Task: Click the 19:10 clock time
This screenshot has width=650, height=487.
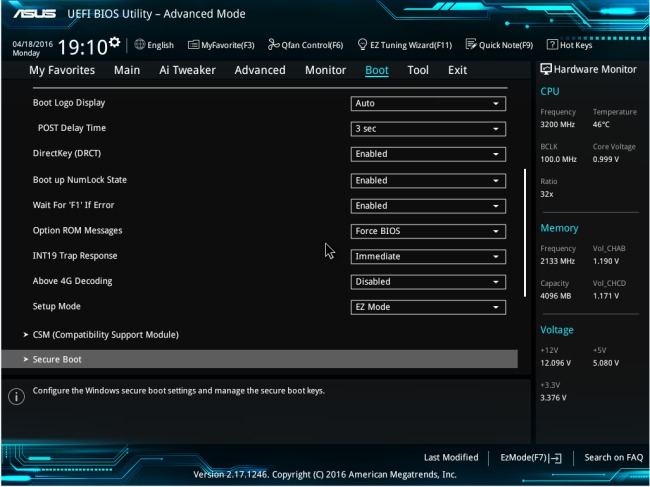Action: [x=82, y=47]
